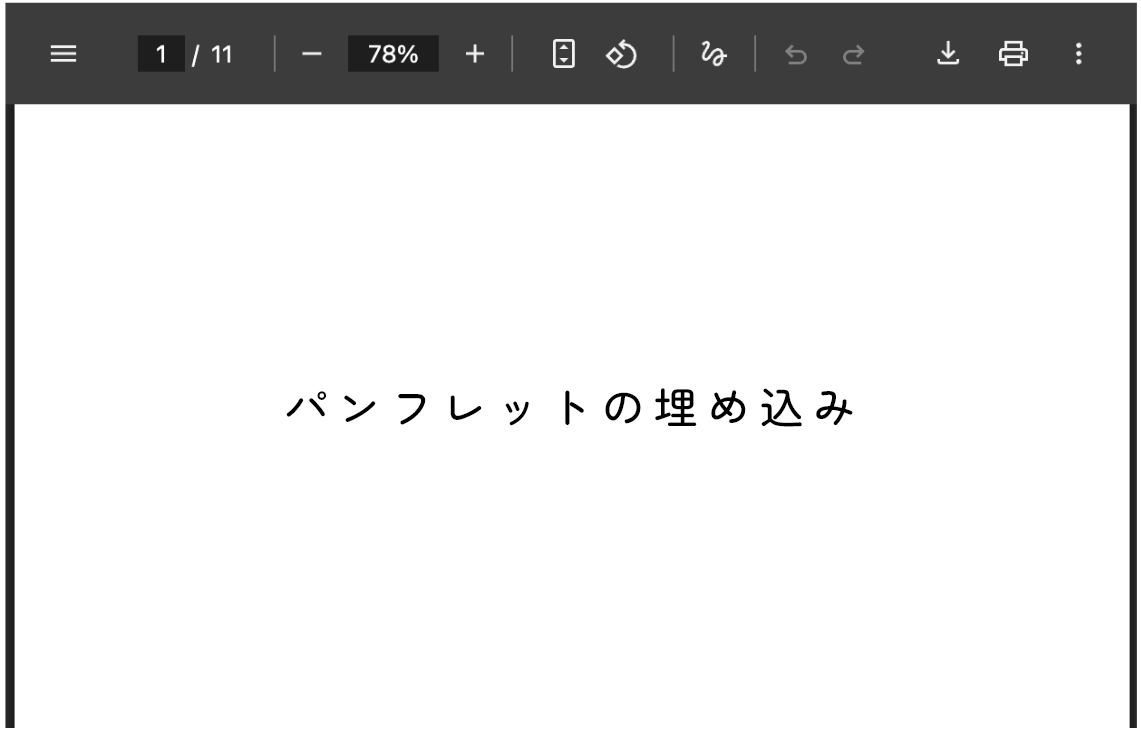Rotate the document counterclockwise
Viewport: 1141px width, 739px height.
point(621,54)
